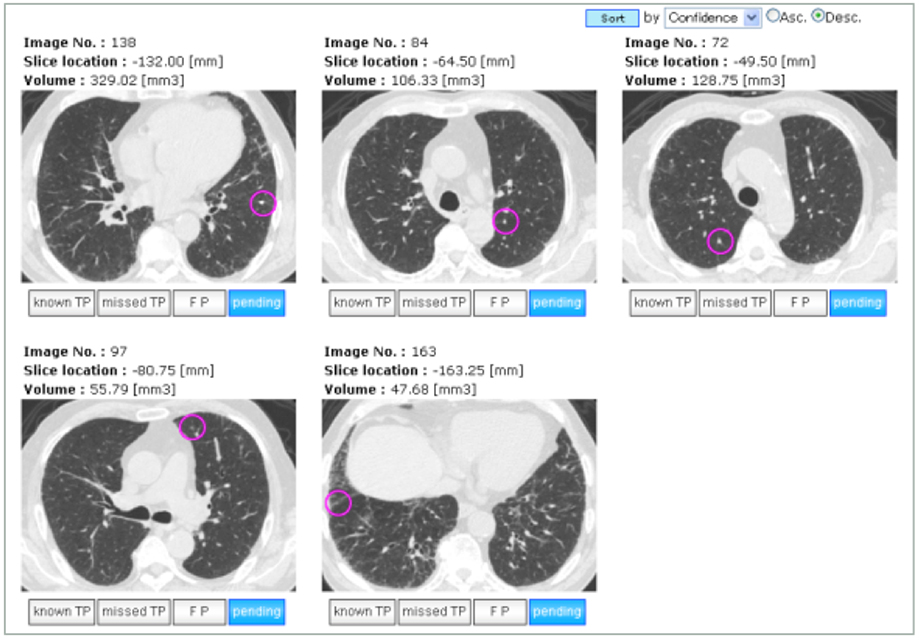Set image 72 to pending
919x640 pixels.
coord(857,303)
